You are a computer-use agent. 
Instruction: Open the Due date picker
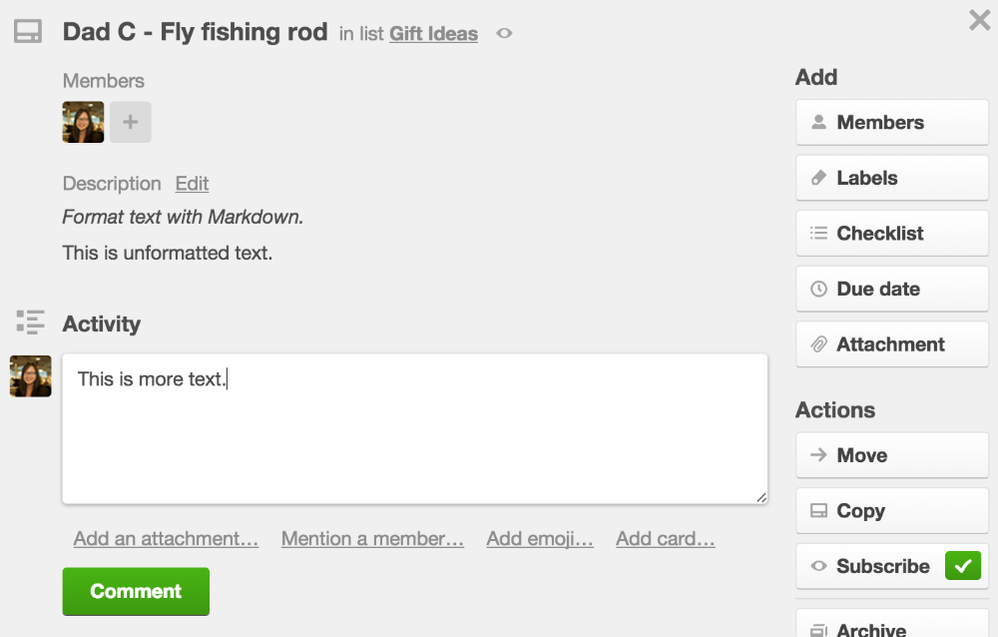click(x=892, y=289)
